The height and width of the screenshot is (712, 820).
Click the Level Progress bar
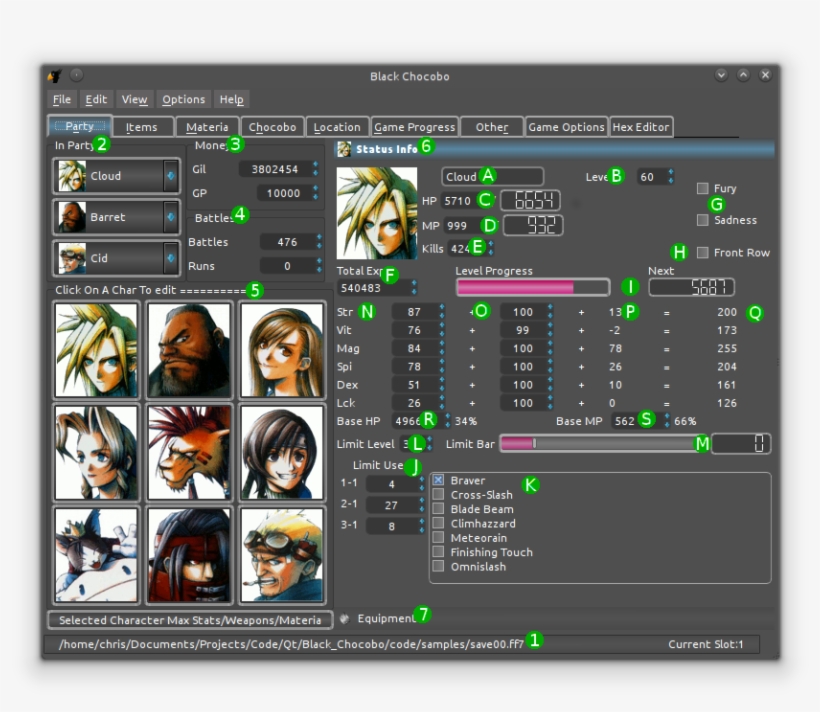(533, 287)
